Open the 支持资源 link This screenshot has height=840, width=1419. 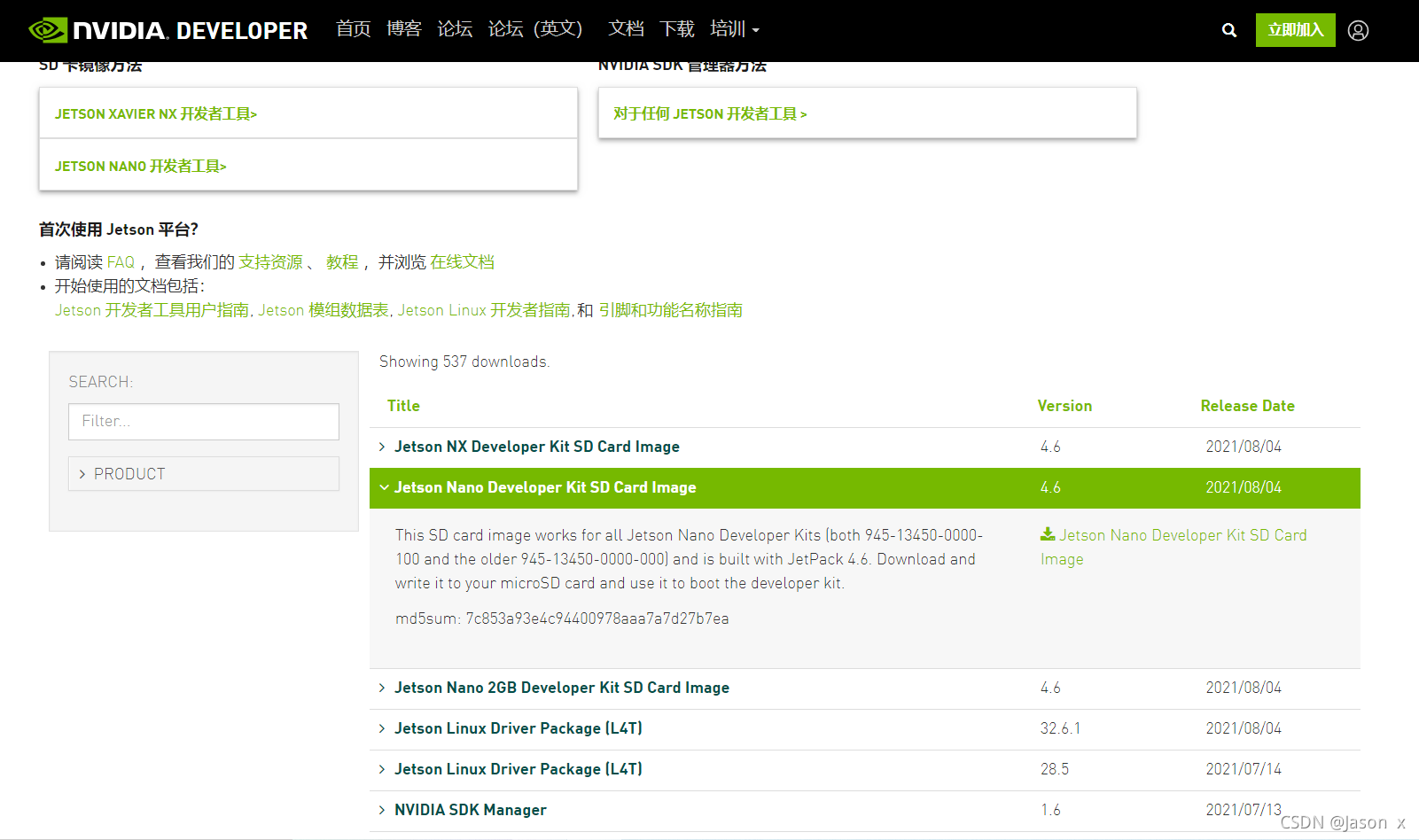point(270,262)
